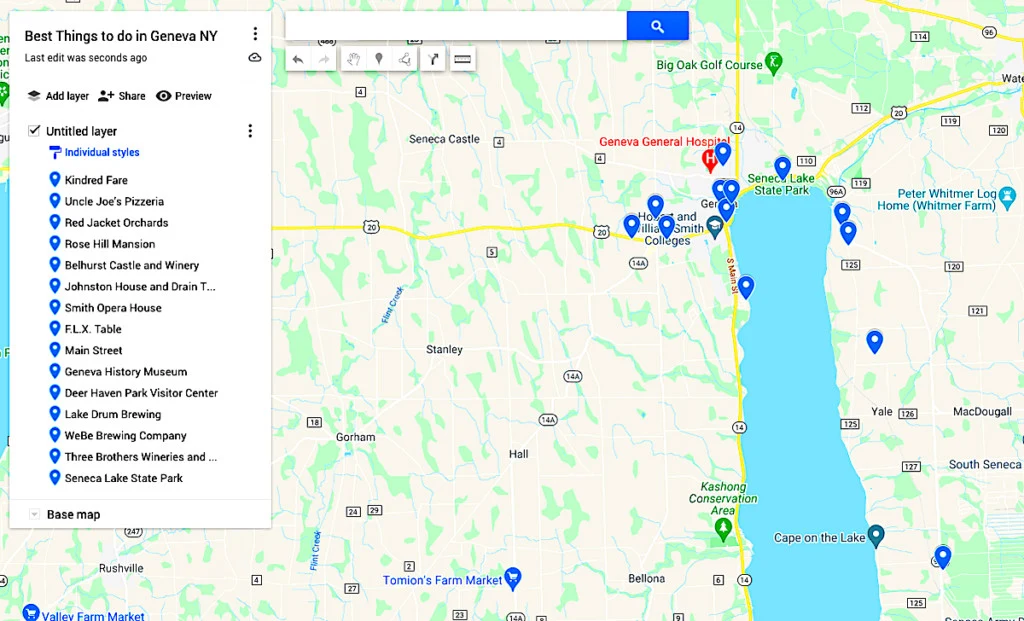Click the blue search magnifier button
The height and width of the screenshot is (621, 1024).
tap(658, 26)
